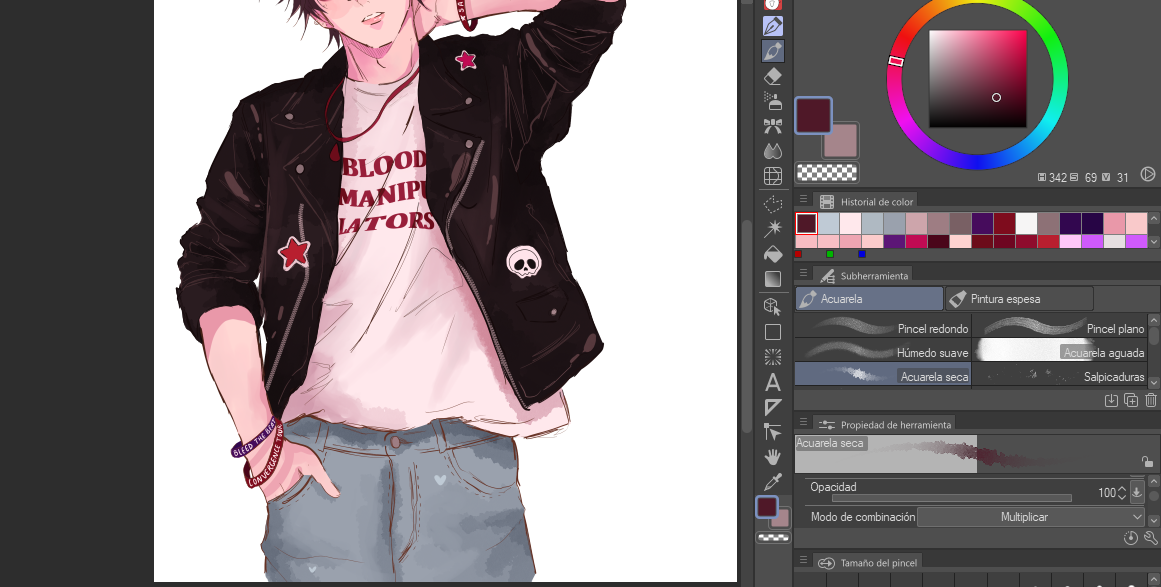
Task: Choose the Pincel plano brush
Action: pos(1060,326)
